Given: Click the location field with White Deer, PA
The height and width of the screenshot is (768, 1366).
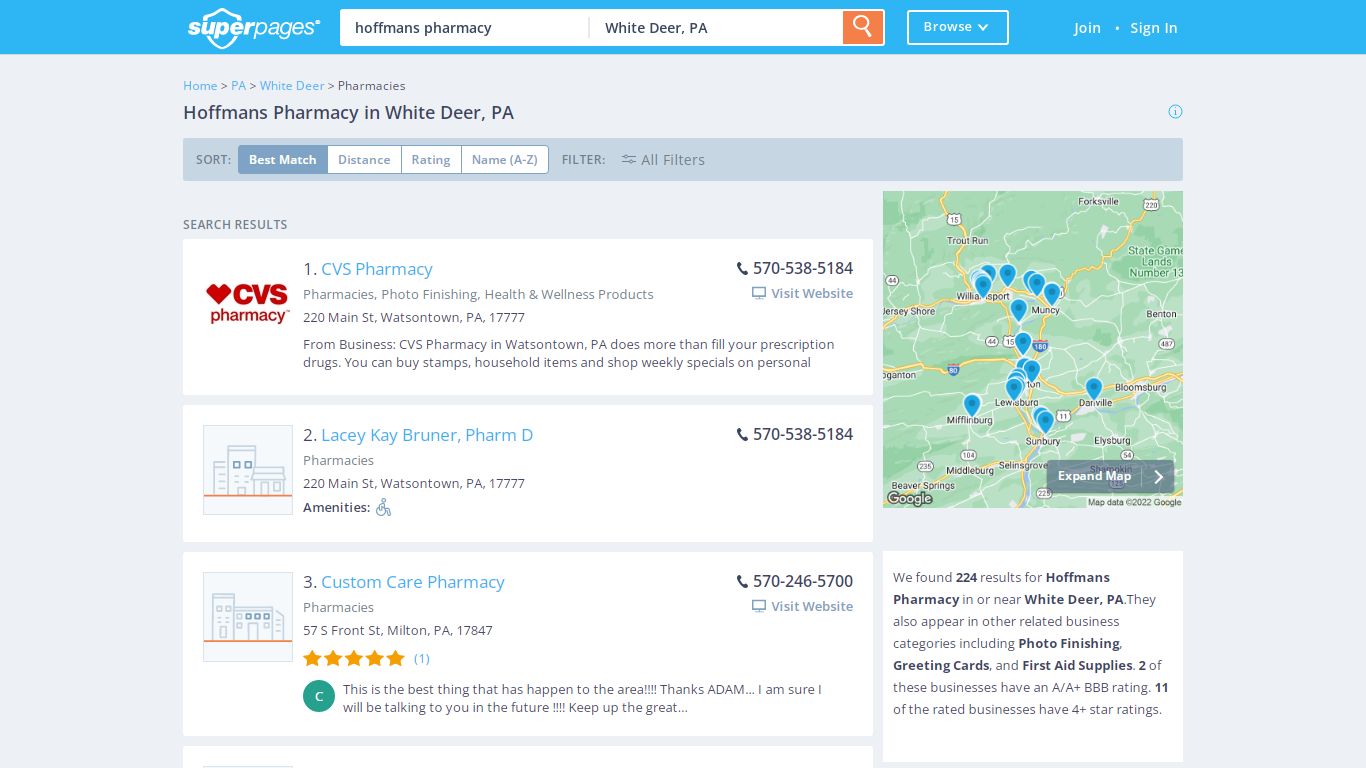Looking at the screenshot, I should (x=716, y=28).
